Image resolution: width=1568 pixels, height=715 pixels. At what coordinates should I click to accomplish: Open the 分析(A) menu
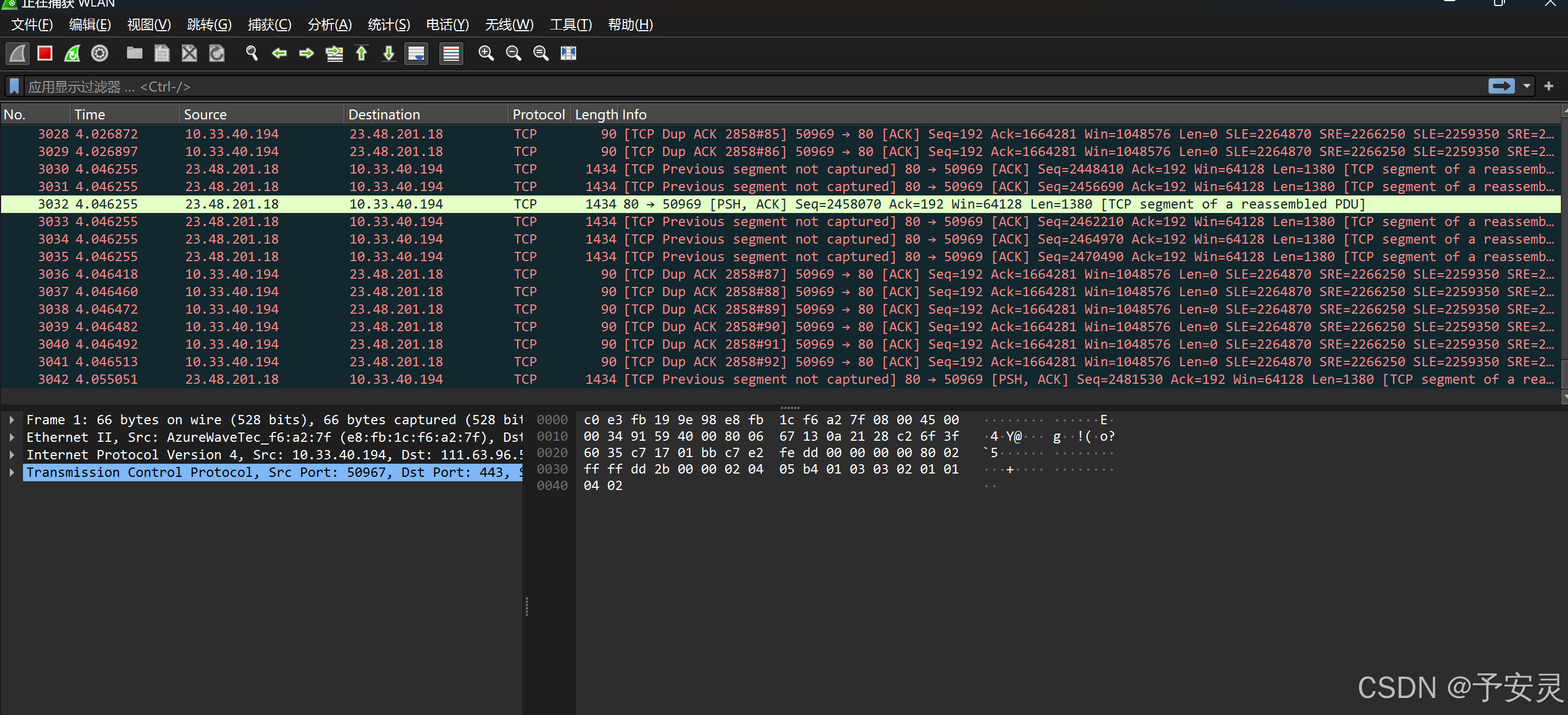(329, 25)
